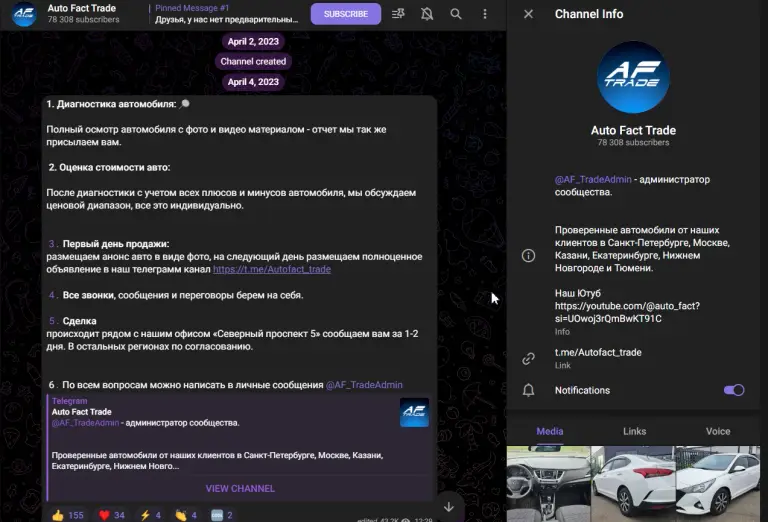Click the 78 308 subscribers text in Channel Info
The image size is (768, 522).
click(633, 142)
